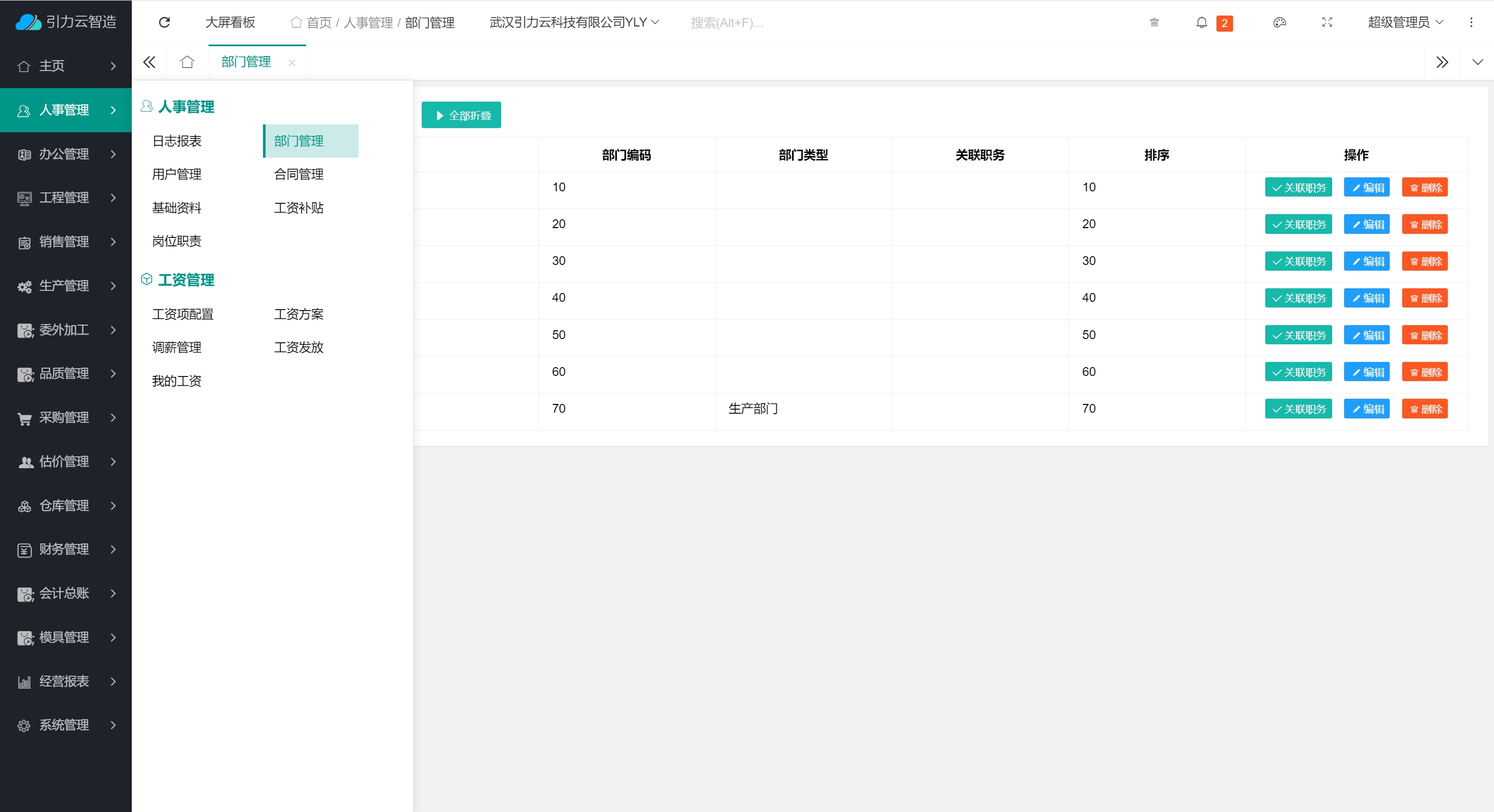Expand the company selector 武汉引力云科技有限公司YLY
Image resolution: width=1494 pixels, height=812 pixels.
574,23
